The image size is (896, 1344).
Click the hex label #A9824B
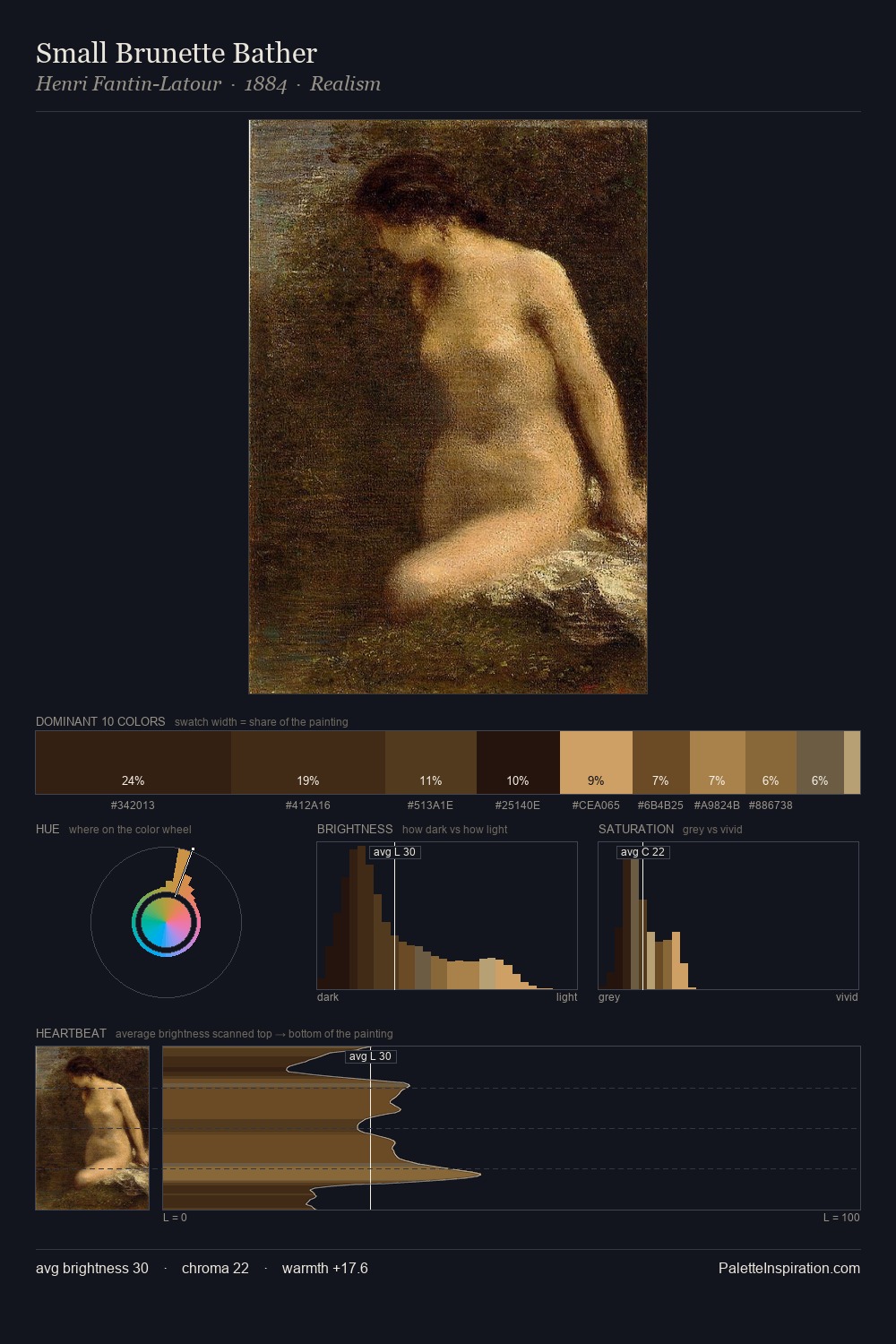click(x=717, y=806)
